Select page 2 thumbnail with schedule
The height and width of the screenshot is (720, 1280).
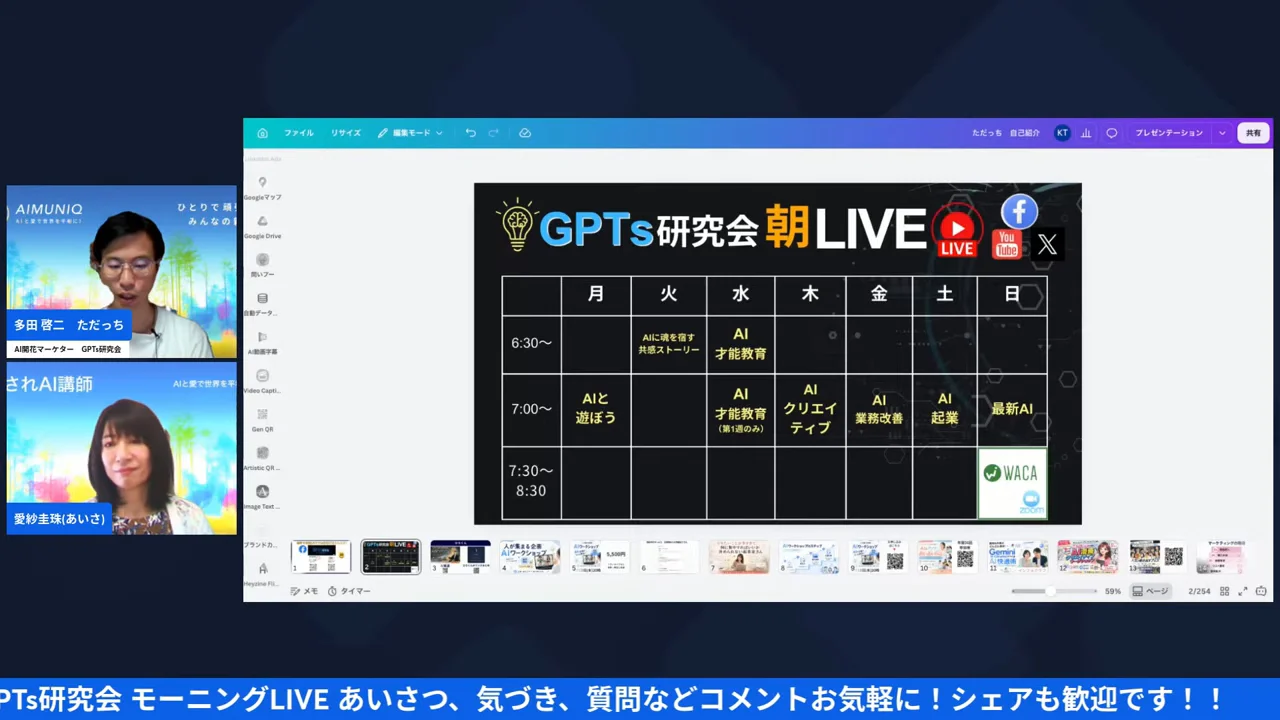tap(391, 556)
